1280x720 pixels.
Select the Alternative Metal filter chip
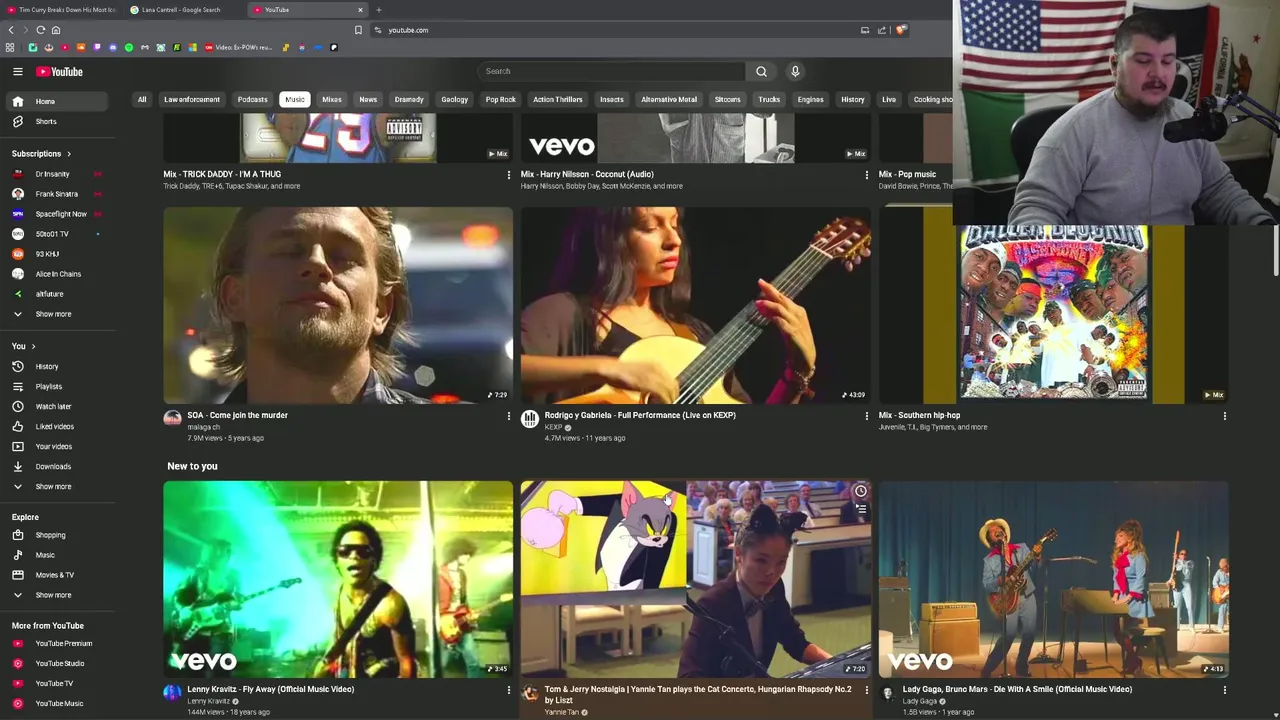pyautogui.click(x=669, y=100)
